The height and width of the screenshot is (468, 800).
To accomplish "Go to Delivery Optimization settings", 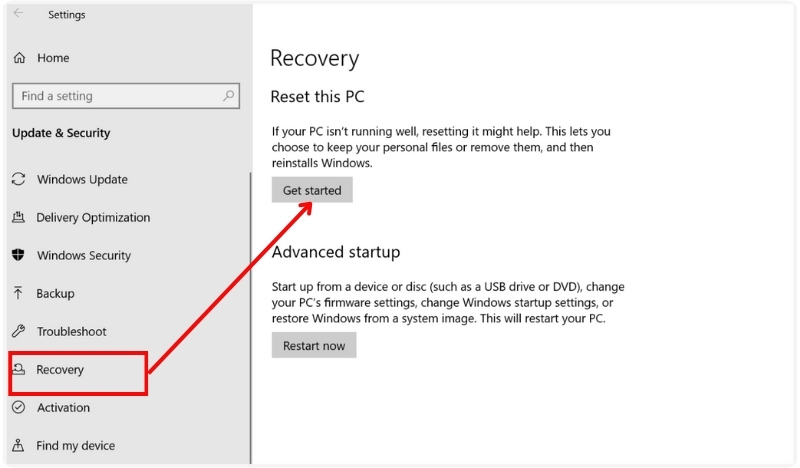I will click(93, 217).
